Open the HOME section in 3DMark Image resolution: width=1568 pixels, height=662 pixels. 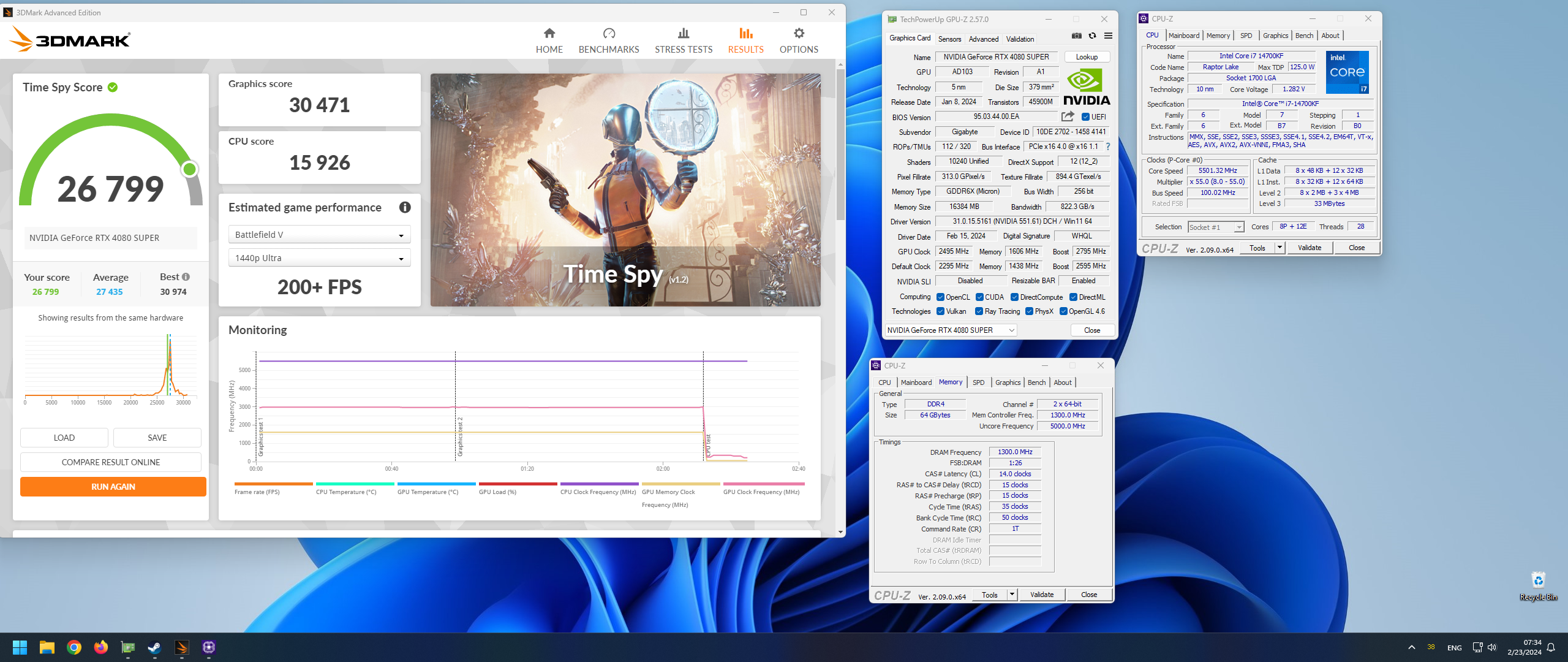(x=549, y=40)
